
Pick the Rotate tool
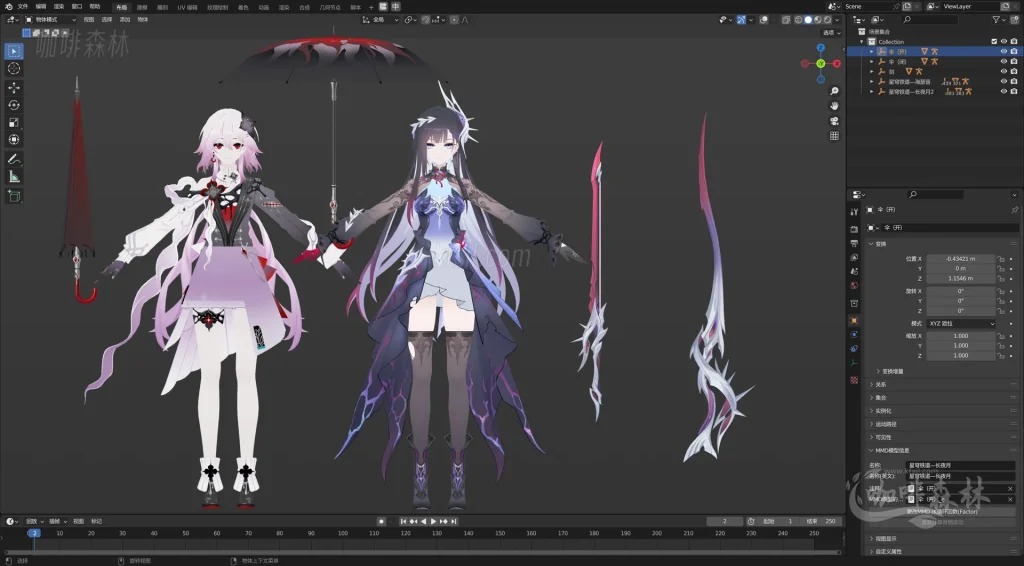[14, 105]
